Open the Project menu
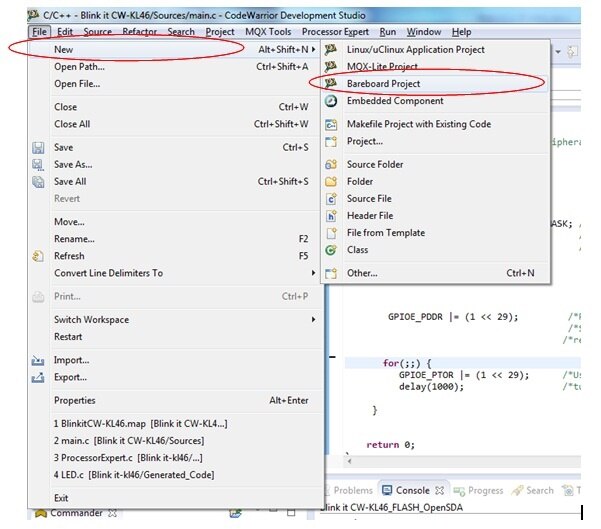 pos(220,32)
